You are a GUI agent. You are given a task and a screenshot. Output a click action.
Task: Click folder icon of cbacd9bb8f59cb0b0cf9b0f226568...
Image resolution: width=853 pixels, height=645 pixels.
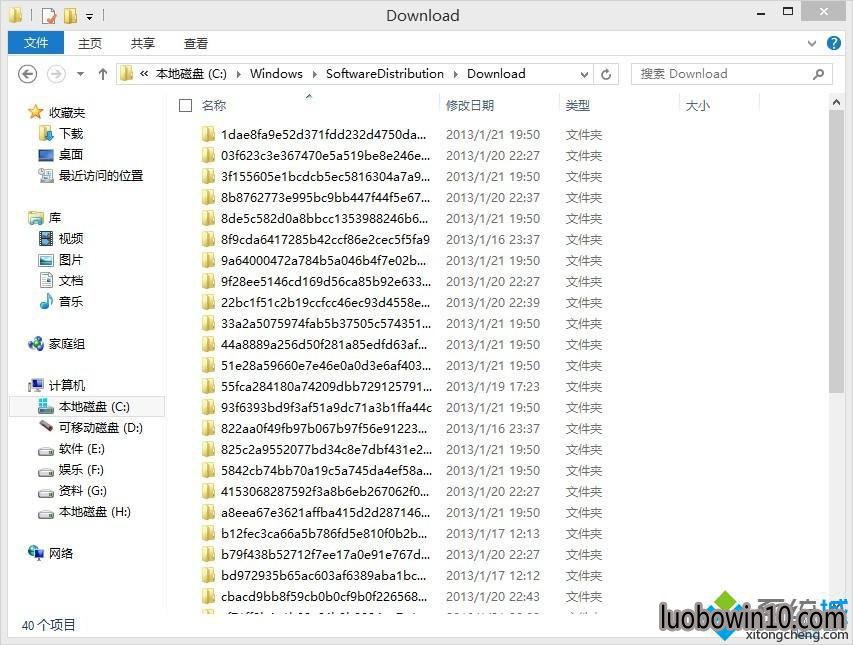point(208,597)
